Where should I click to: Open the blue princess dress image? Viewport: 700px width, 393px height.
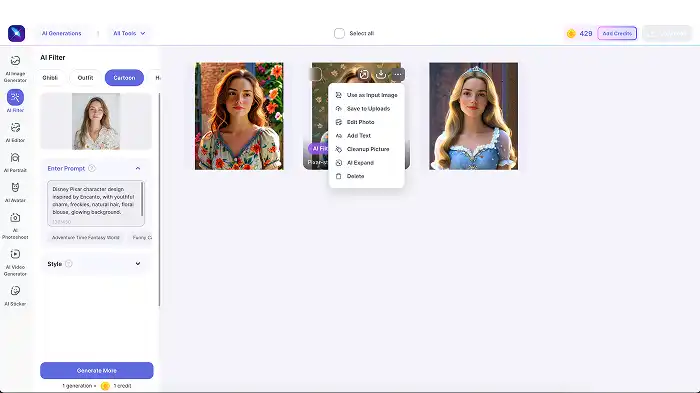[x=474, y=116]
